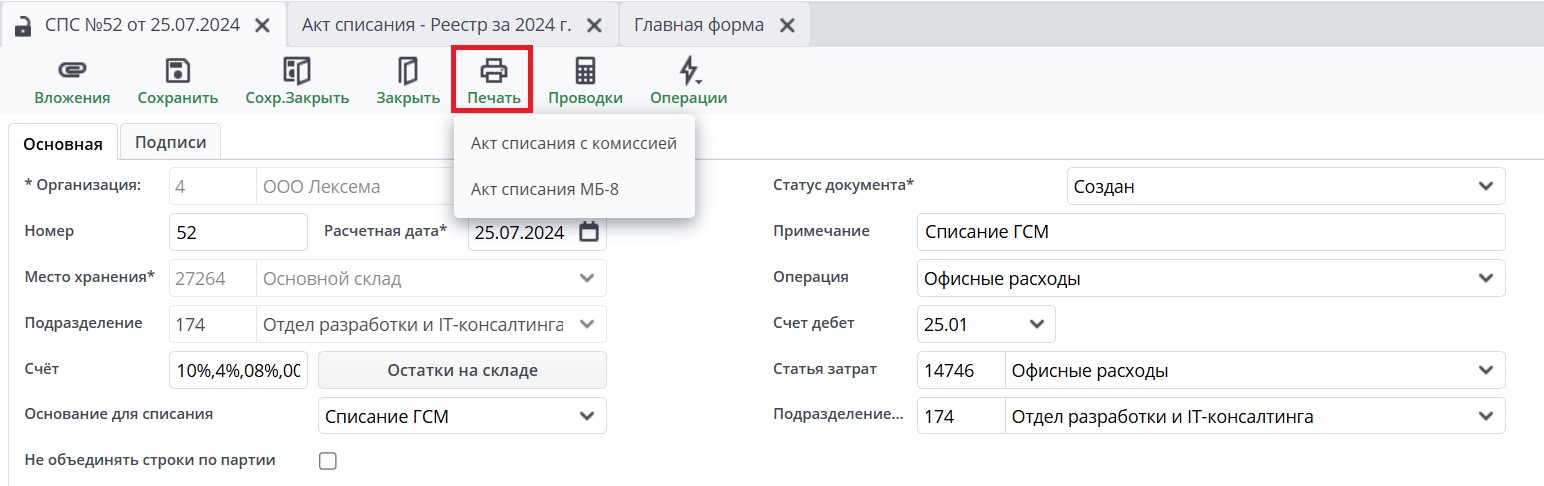
Task: Click the Закрыть door icon
Action: (x=408, y=71)
